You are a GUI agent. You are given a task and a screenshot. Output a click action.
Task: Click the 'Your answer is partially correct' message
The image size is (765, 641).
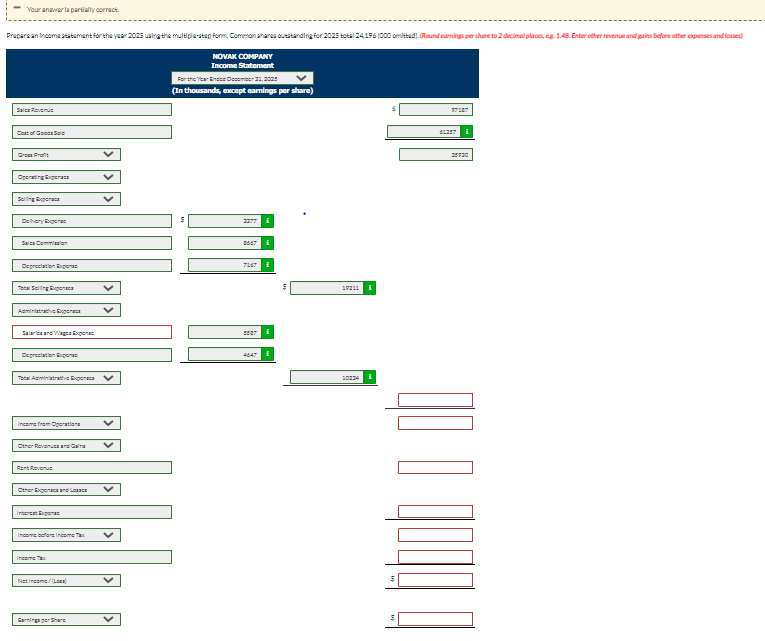(x=73, y=9)
